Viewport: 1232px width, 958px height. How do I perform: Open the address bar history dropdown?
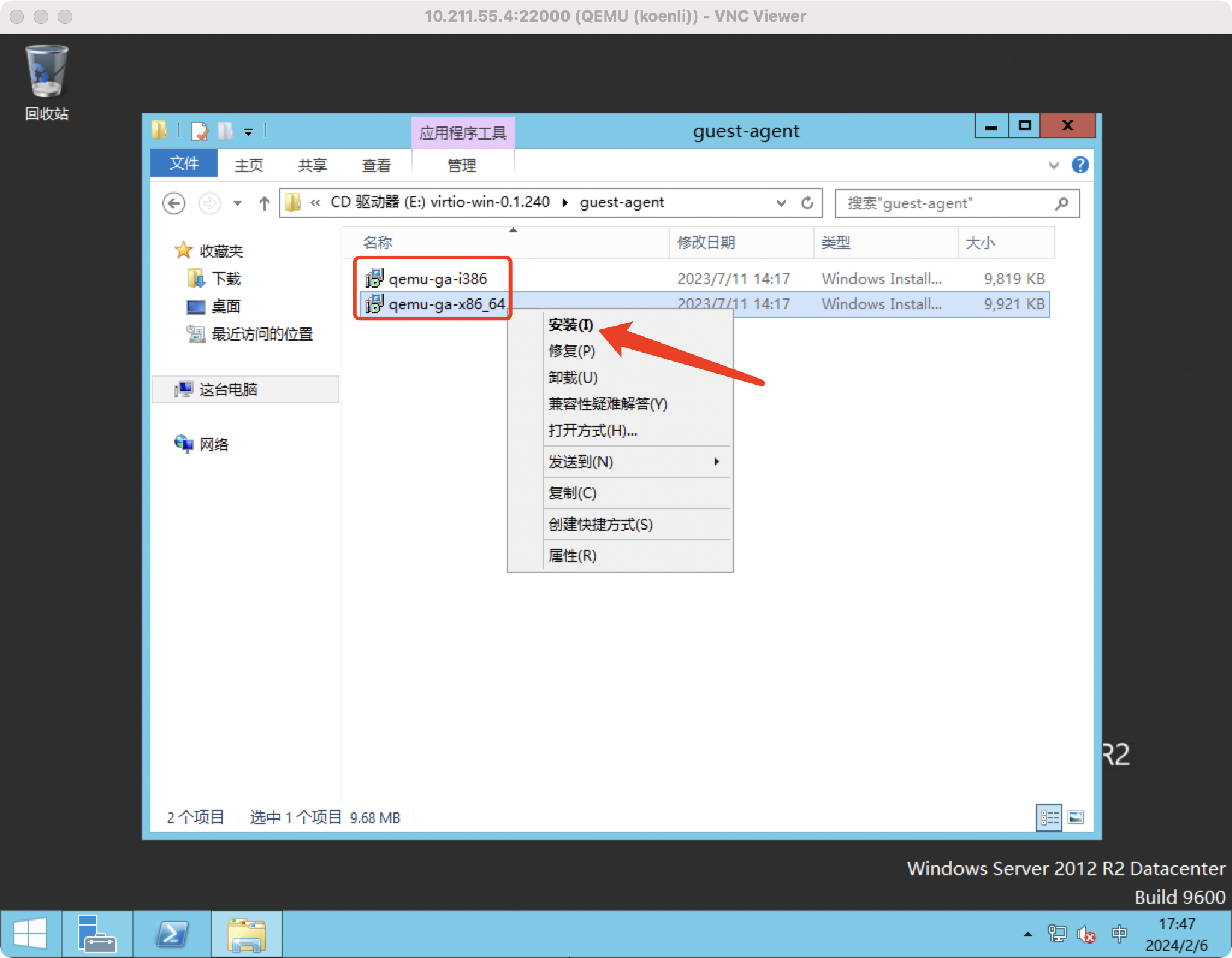(781, 203)
